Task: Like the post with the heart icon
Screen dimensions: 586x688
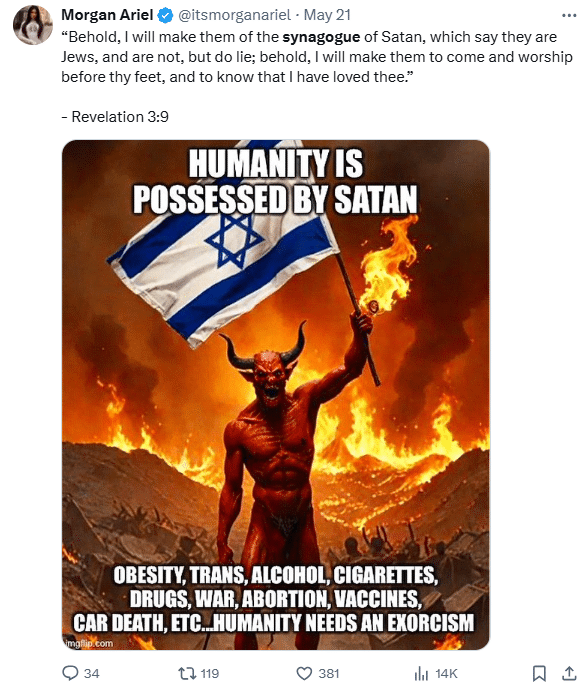Action: (304, 673)
